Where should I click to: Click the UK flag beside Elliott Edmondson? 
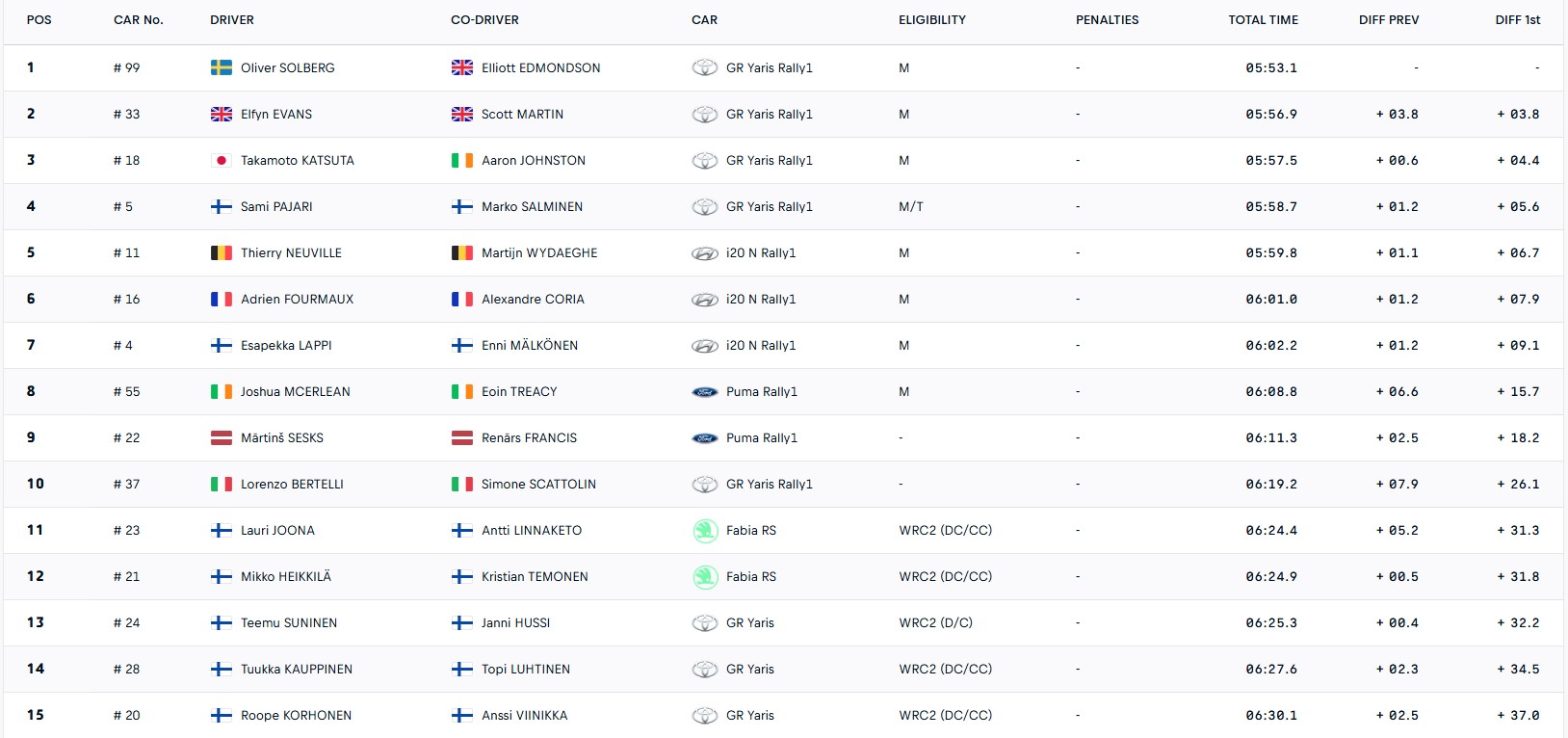point(461,67)
